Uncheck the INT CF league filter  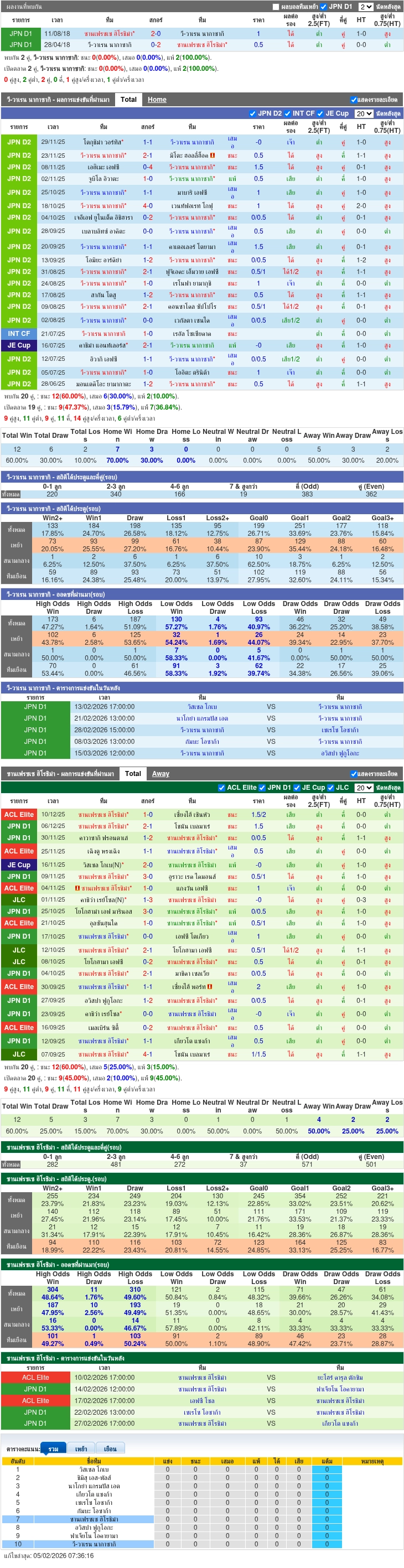point(288,113)
